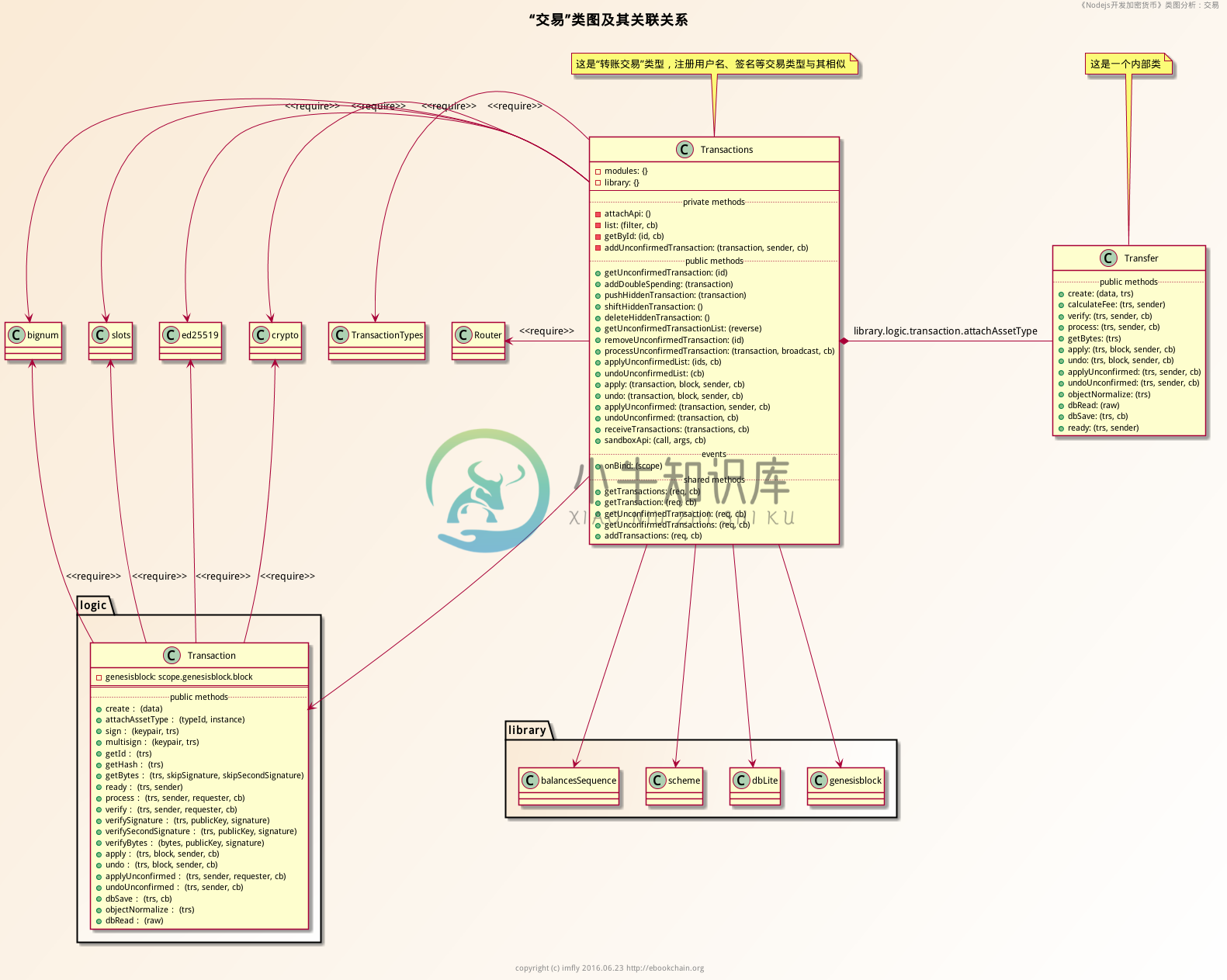The height and width of the screenshot is (980, 1227).
Task: Click applyUnconfirmed method in Transfer class
Action: (x=1134, y=372)
